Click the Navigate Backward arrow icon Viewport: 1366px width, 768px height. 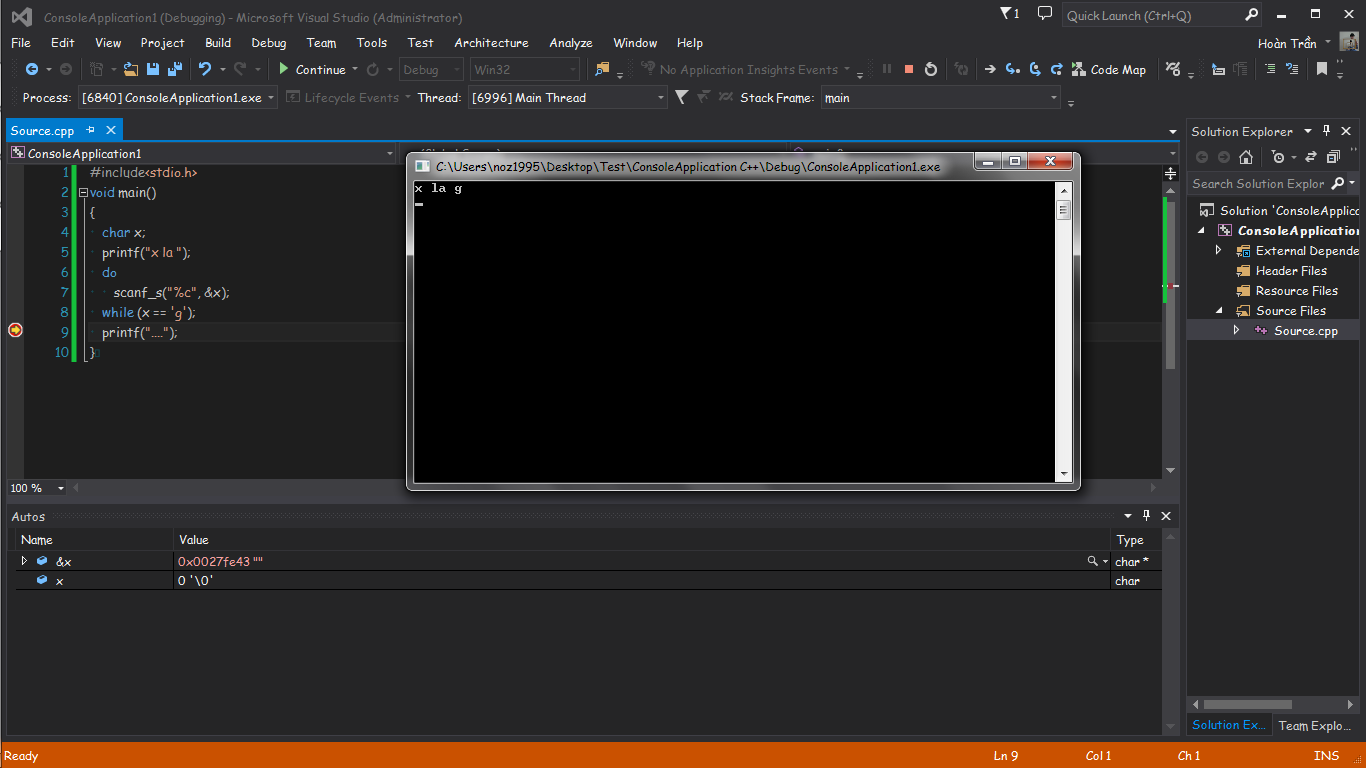32,69
